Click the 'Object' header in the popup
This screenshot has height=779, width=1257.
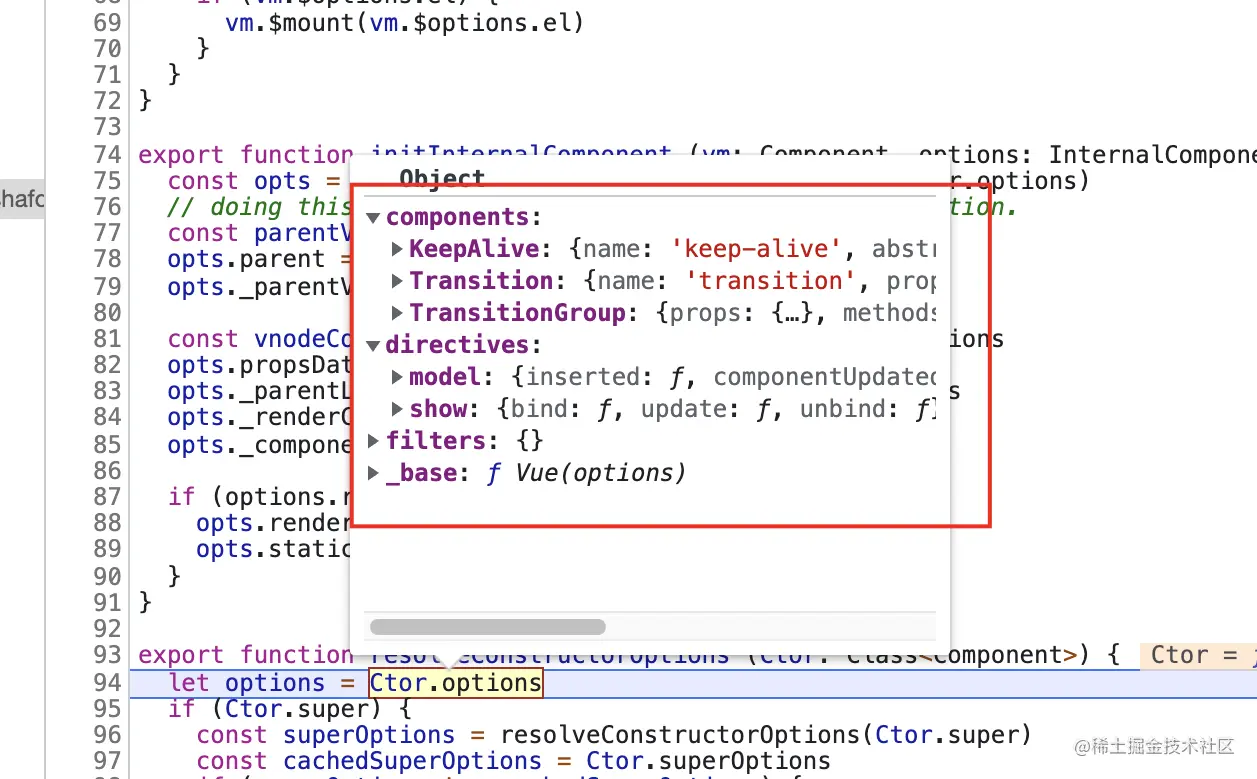[442, 179]
